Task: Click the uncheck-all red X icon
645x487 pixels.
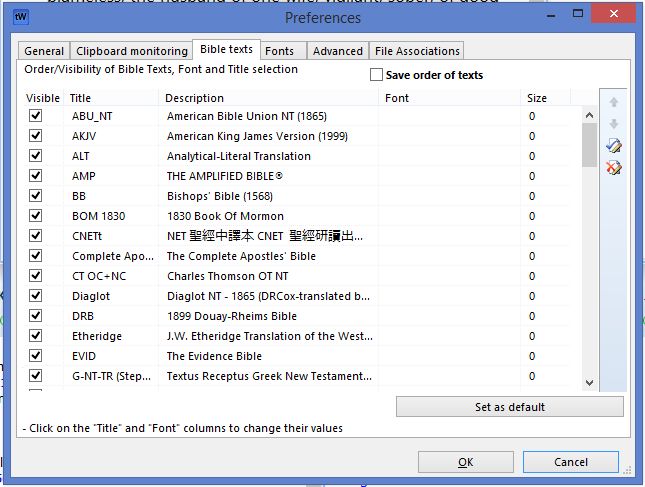Action: click(613, 167)
